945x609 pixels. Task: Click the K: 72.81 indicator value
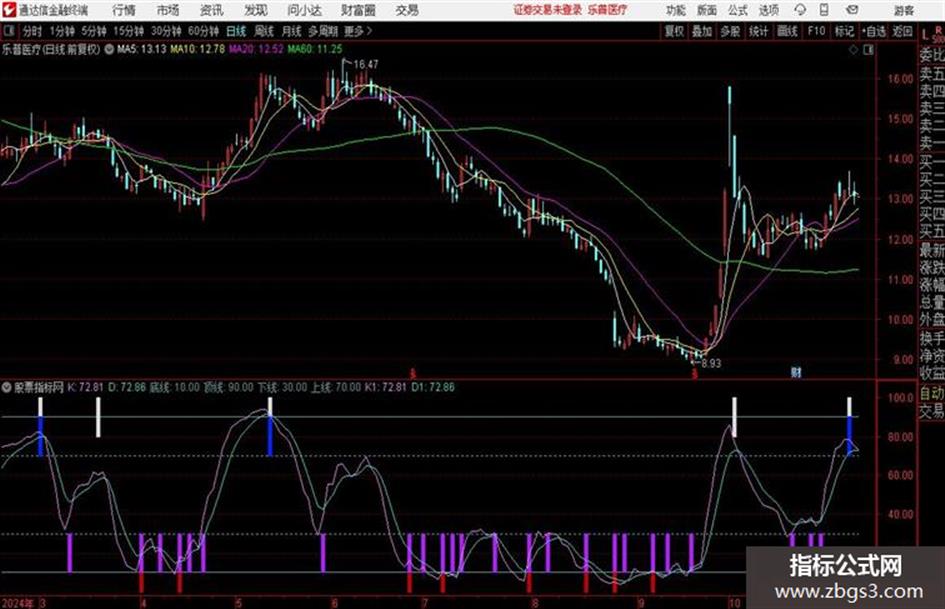click(86, 387)
